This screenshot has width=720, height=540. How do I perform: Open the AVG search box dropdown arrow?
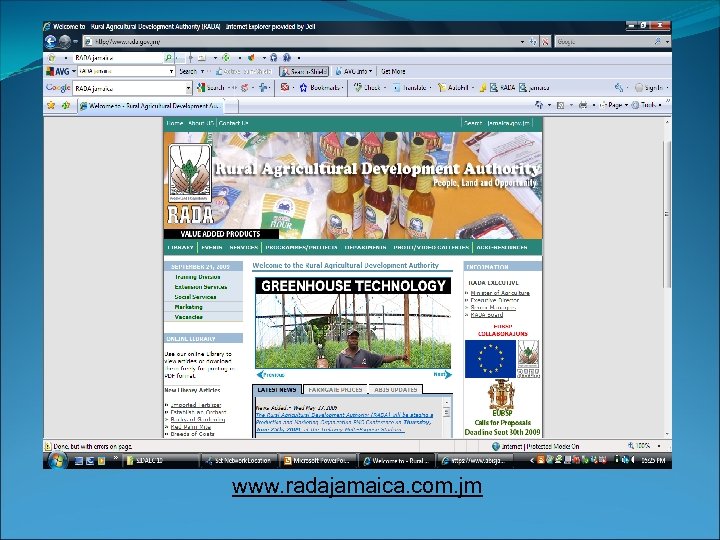(171, 72)
